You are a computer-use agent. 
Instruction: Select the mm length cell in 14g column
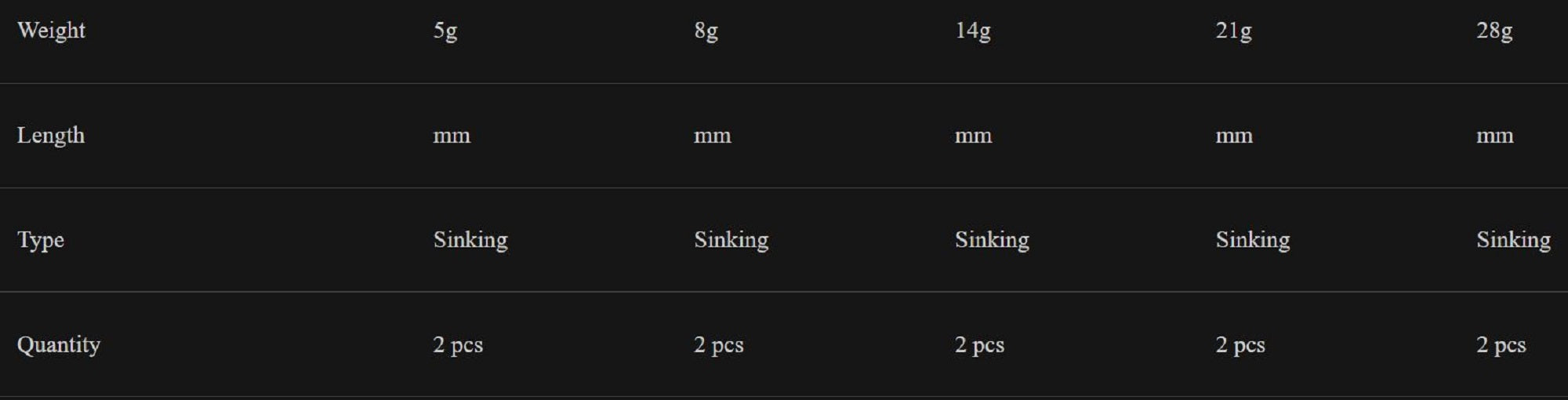(973, 136)
